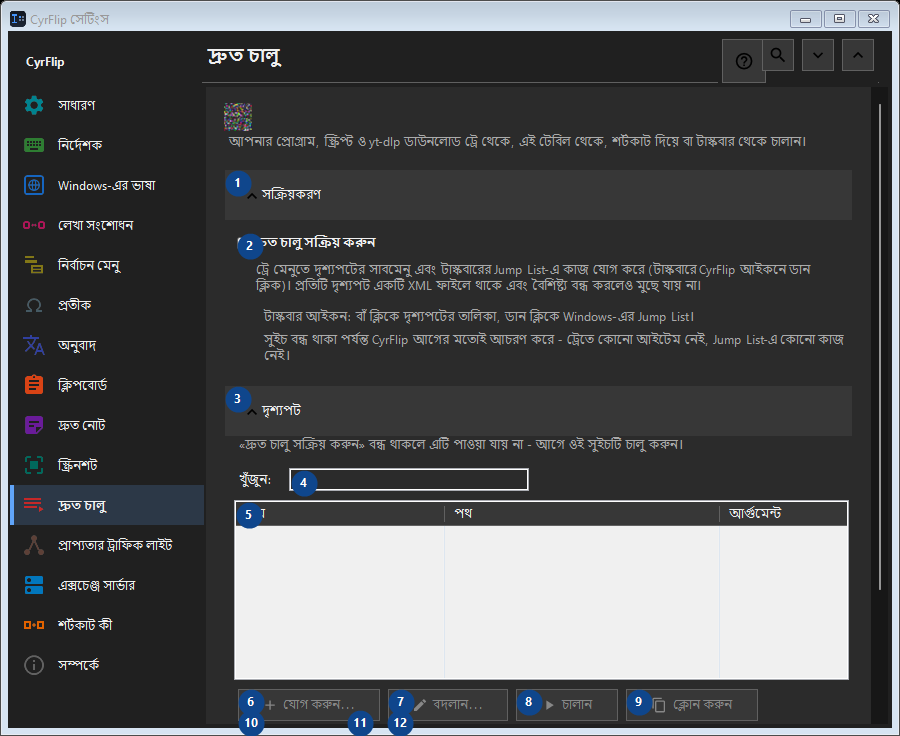Focus the খুঁজুন search field

[x=409, y=479]
